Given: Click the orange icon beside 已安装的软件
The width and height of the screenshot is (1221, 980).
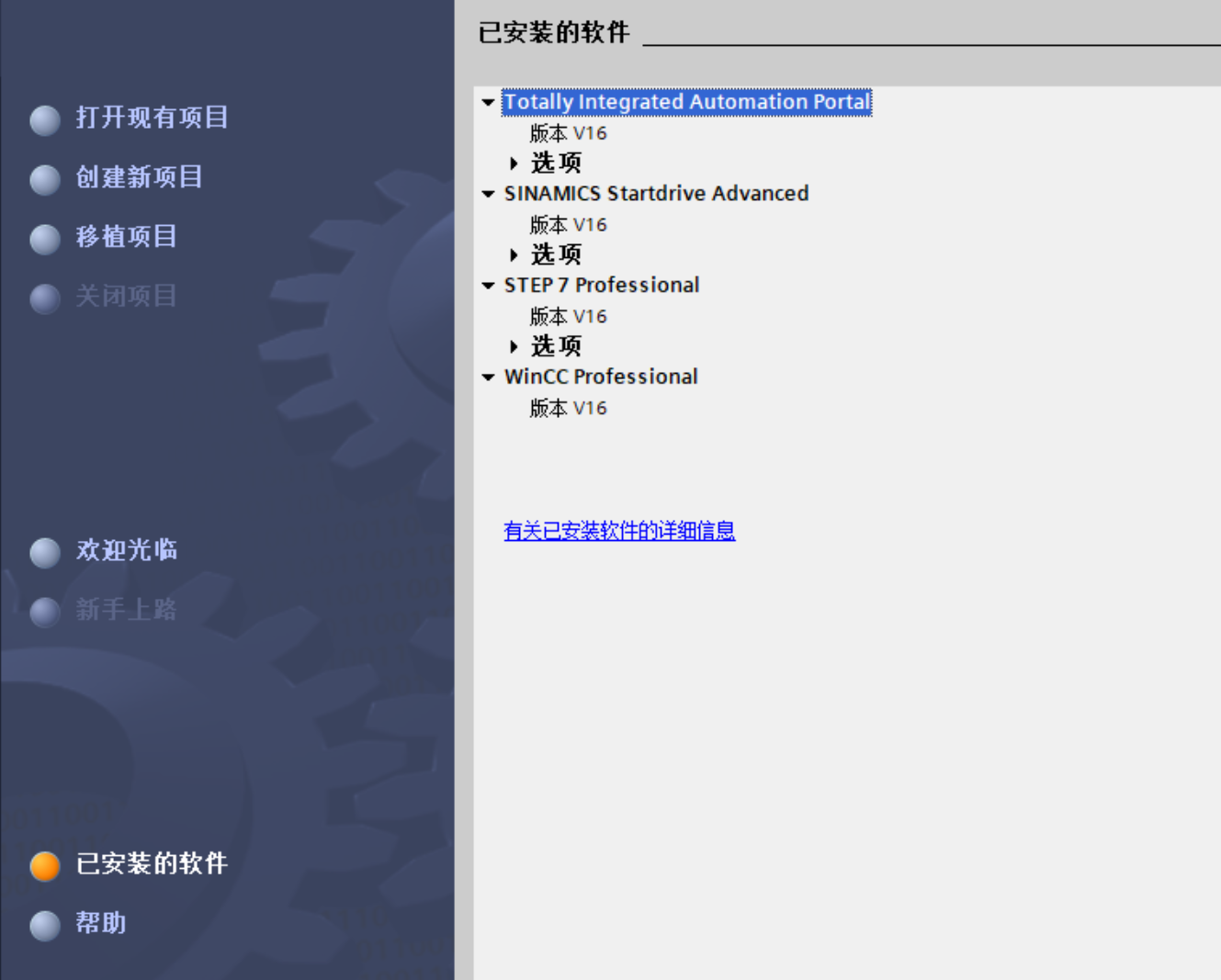Looking at the screenshot, I should (44, 865).
